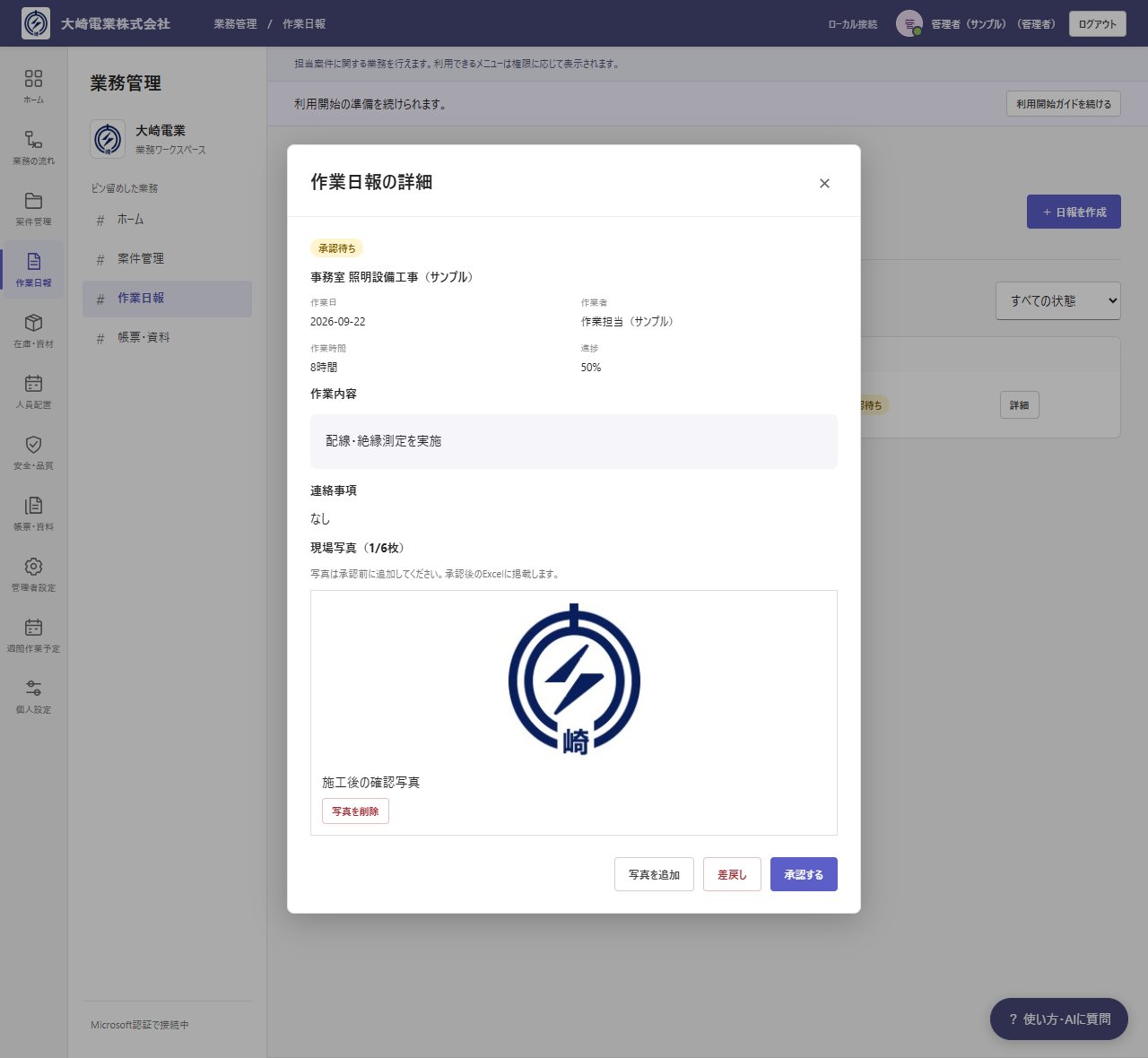Click the 差戻し send-back button

point(732,874)
